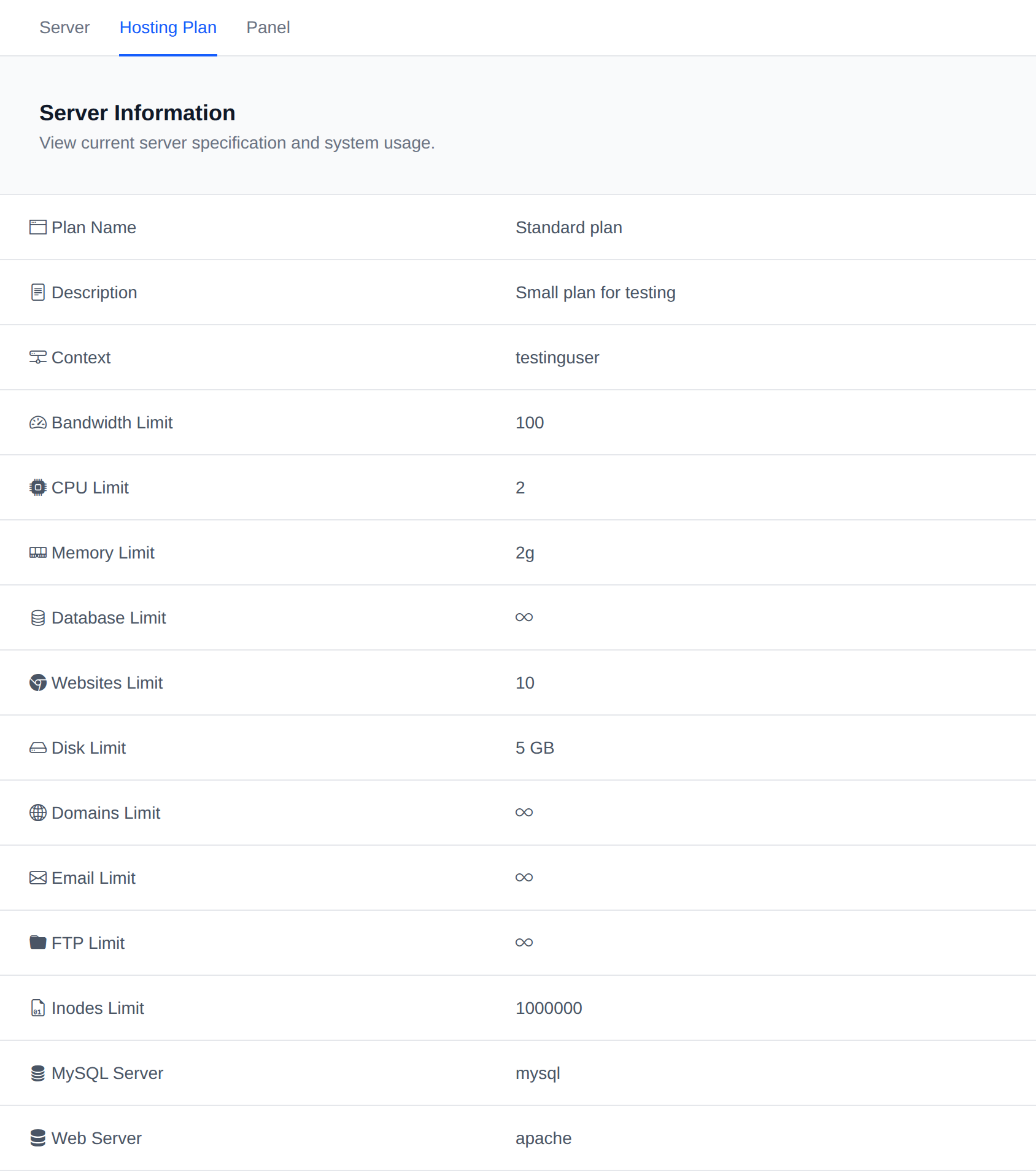Click the envelope icon beside Email Limit
The image size is (1036, 1171).
click(38, 878)
